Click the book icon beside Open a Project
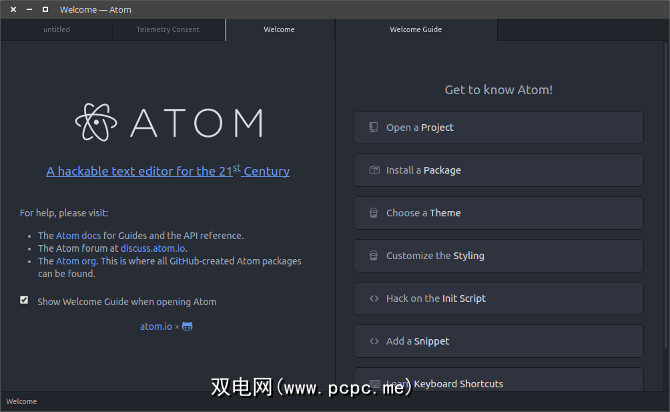This screenshot has height=412, width=670. (x=373, y=128)
